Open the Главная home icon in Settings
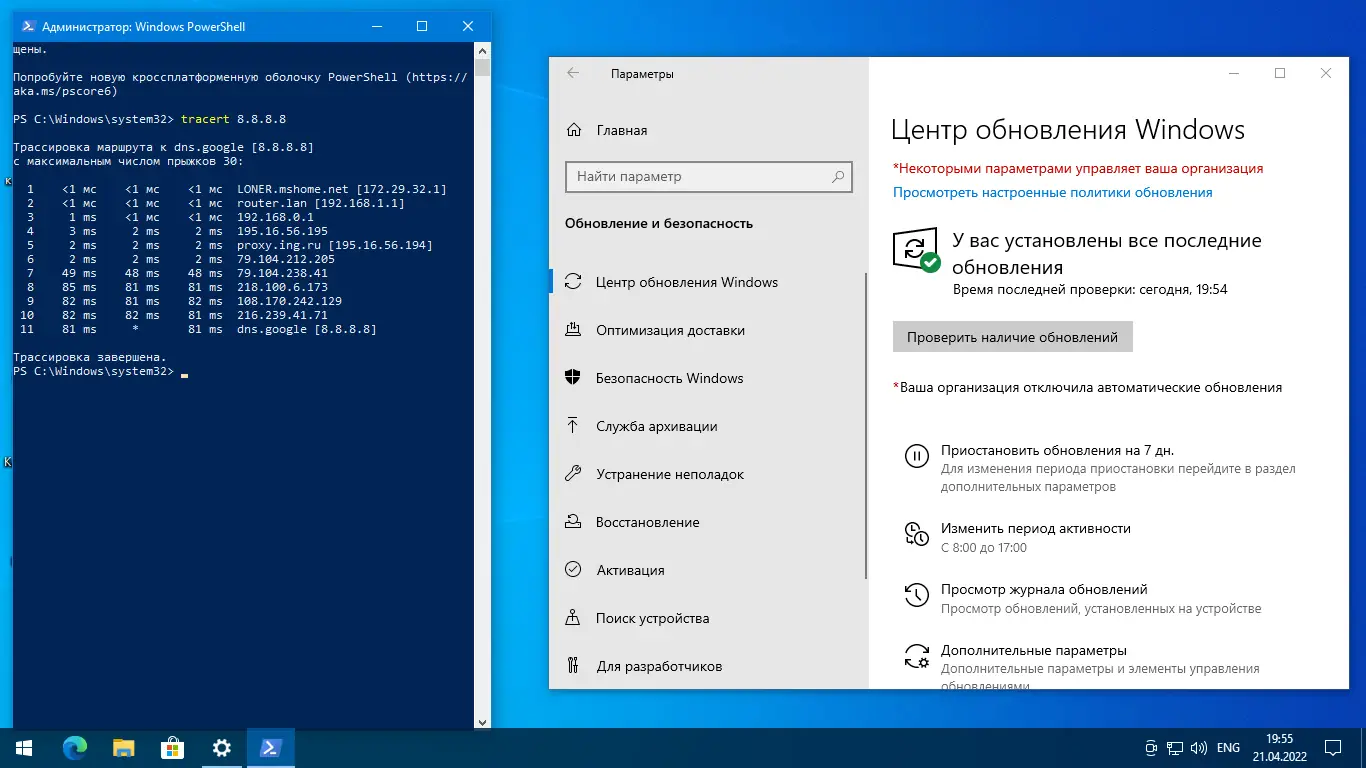Image resolution: width=1366 pixels, height=768 pixels. pos(574,130)
